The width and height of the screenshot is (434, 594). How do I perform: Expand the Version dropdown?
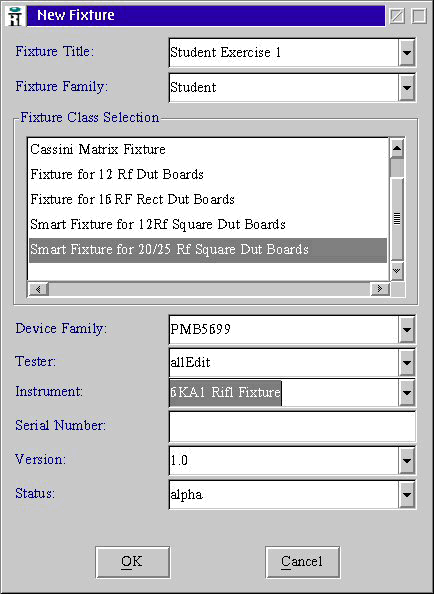coord(407,460)
